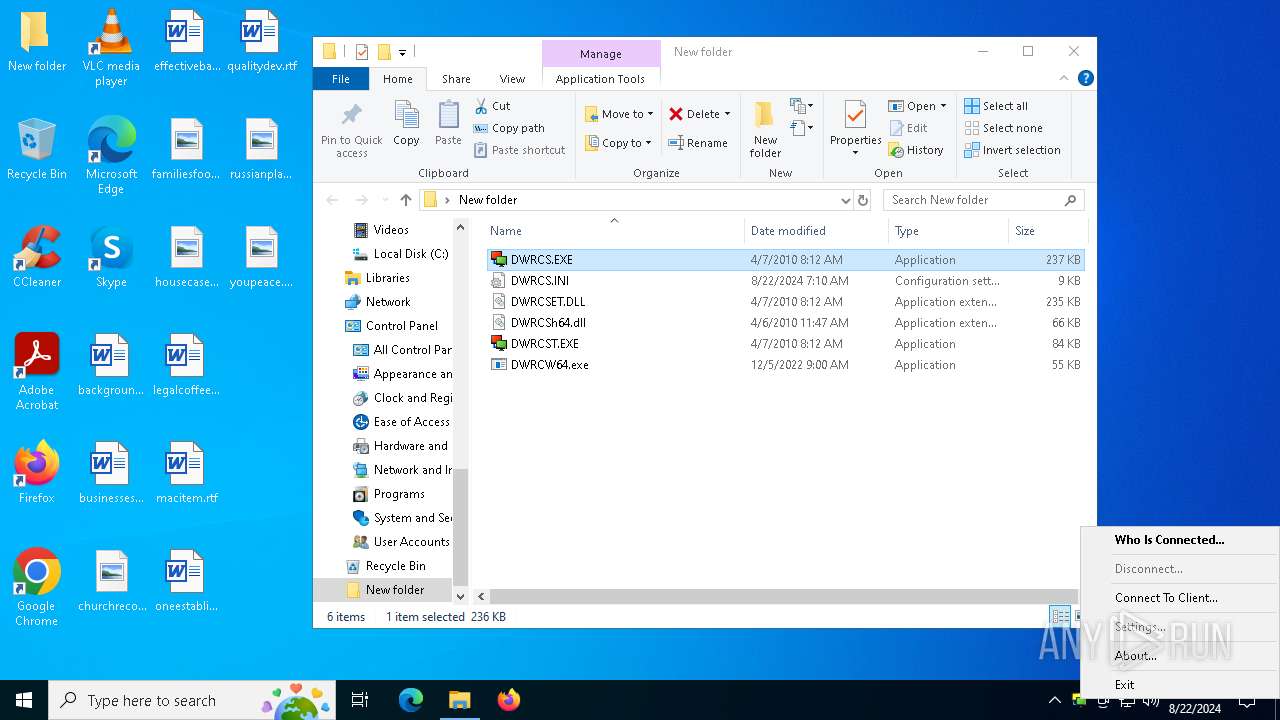Click the Windows Start button
Viewport: 1280px width, 720px height.
tap(24, 700)
